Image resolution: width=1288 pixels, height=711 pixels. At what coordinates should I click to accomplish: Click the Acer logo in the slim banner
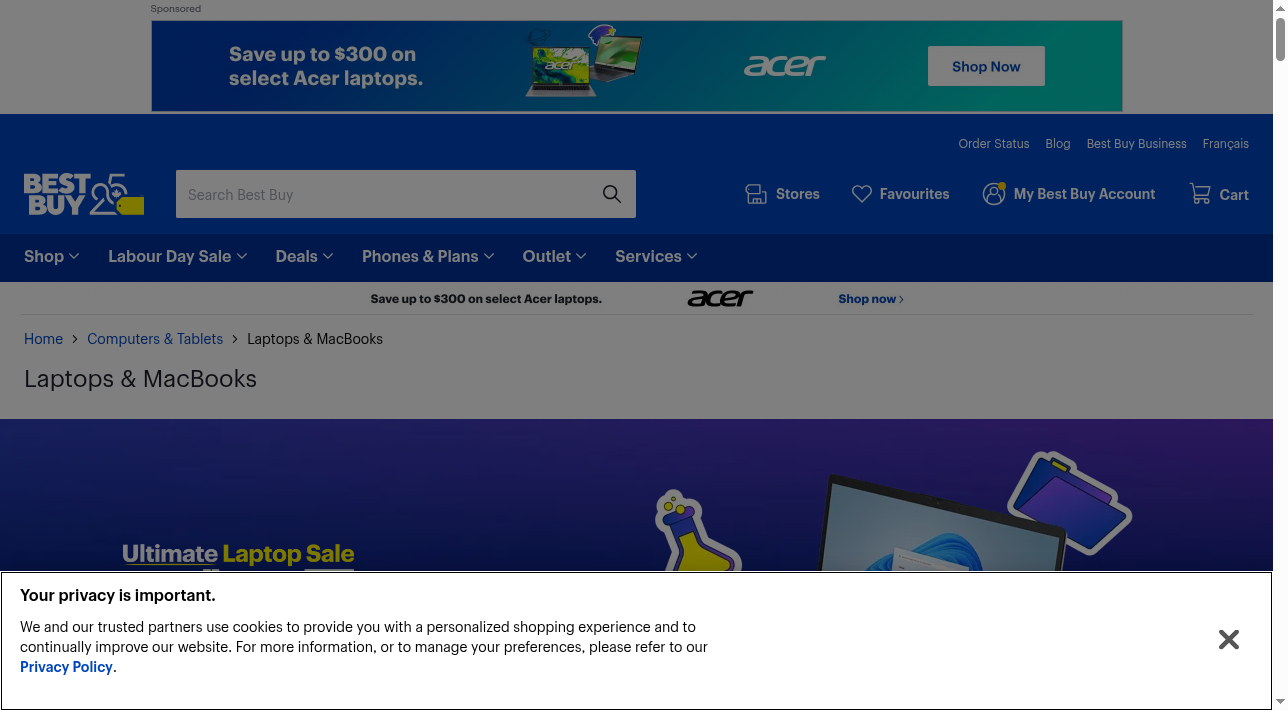[720, 298]
